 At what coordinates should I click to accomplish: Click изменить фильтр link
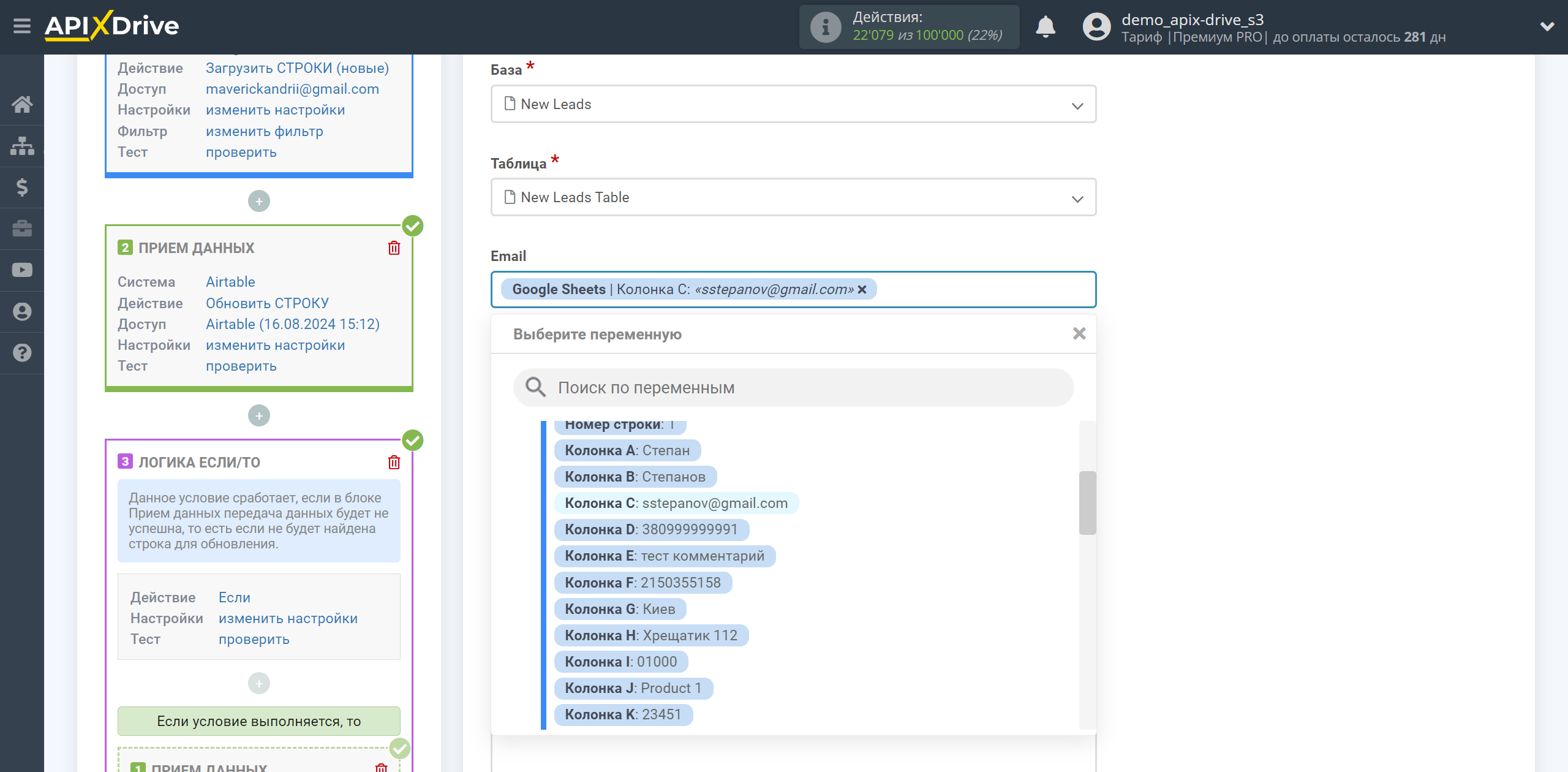264,131
